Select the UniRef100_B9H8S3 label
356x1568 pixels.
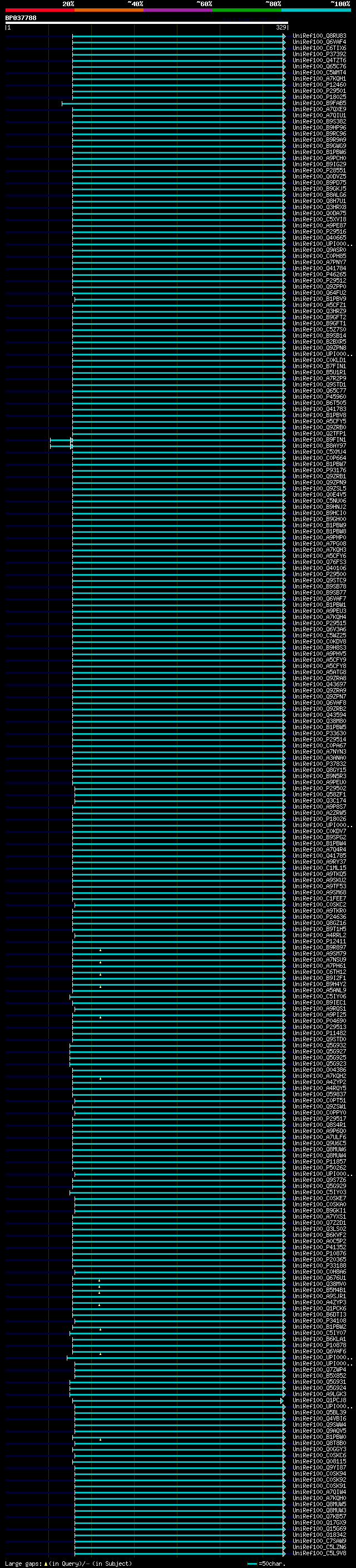(319, 647)
